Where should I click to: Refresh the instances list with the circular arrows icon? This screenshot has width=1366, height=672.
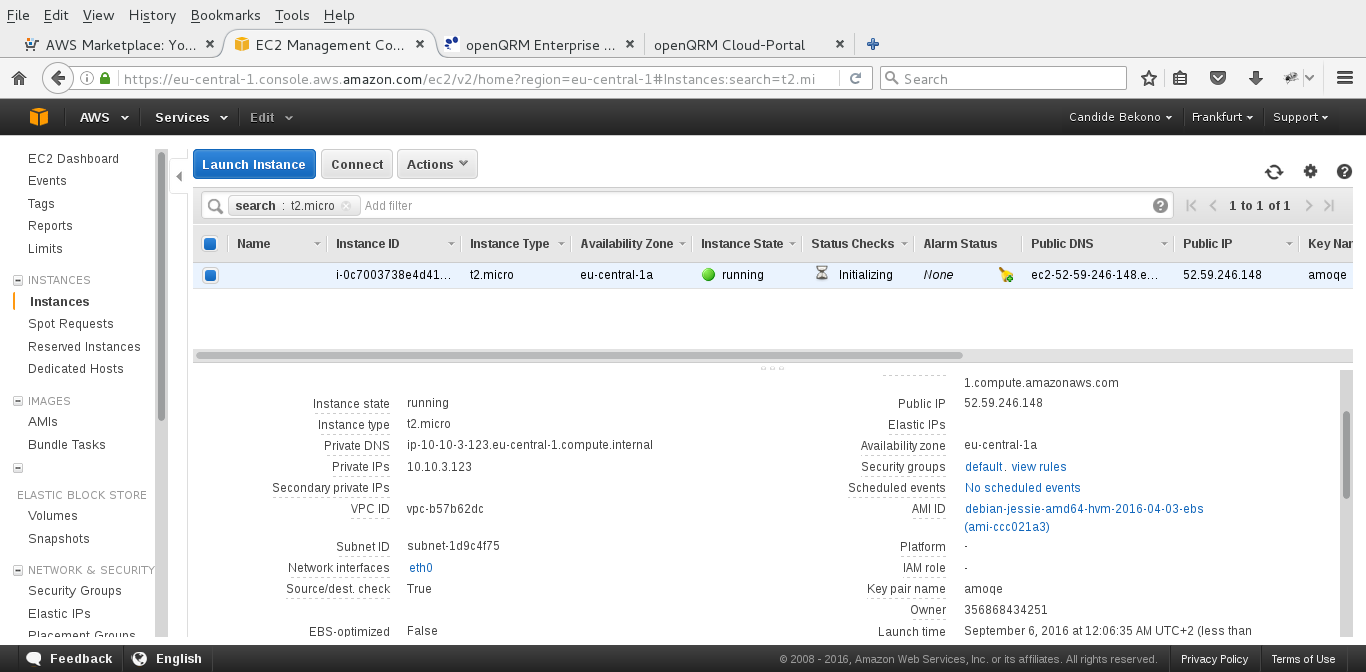1274,172
